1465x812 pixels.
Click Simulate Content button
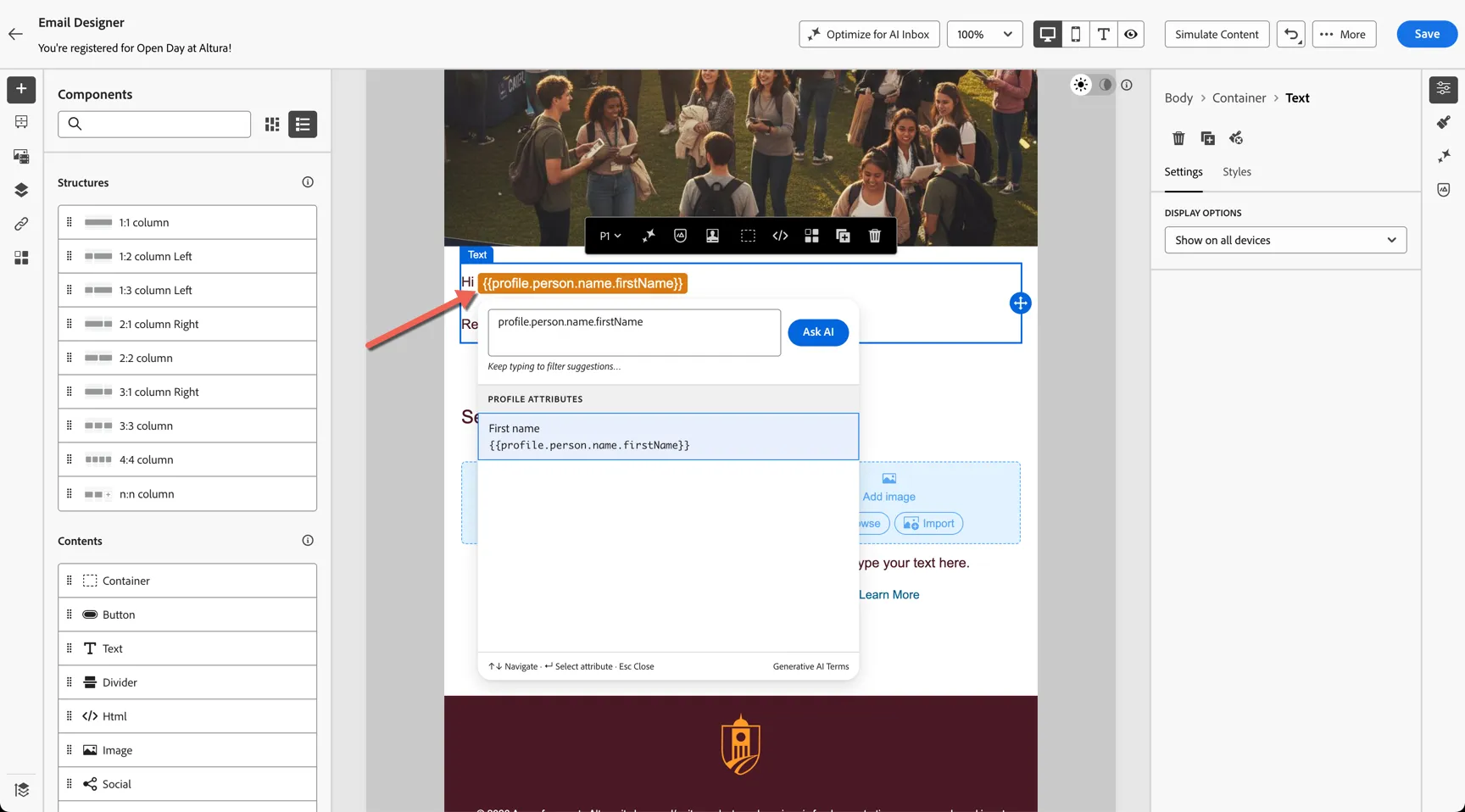[x=1217, y=34]
